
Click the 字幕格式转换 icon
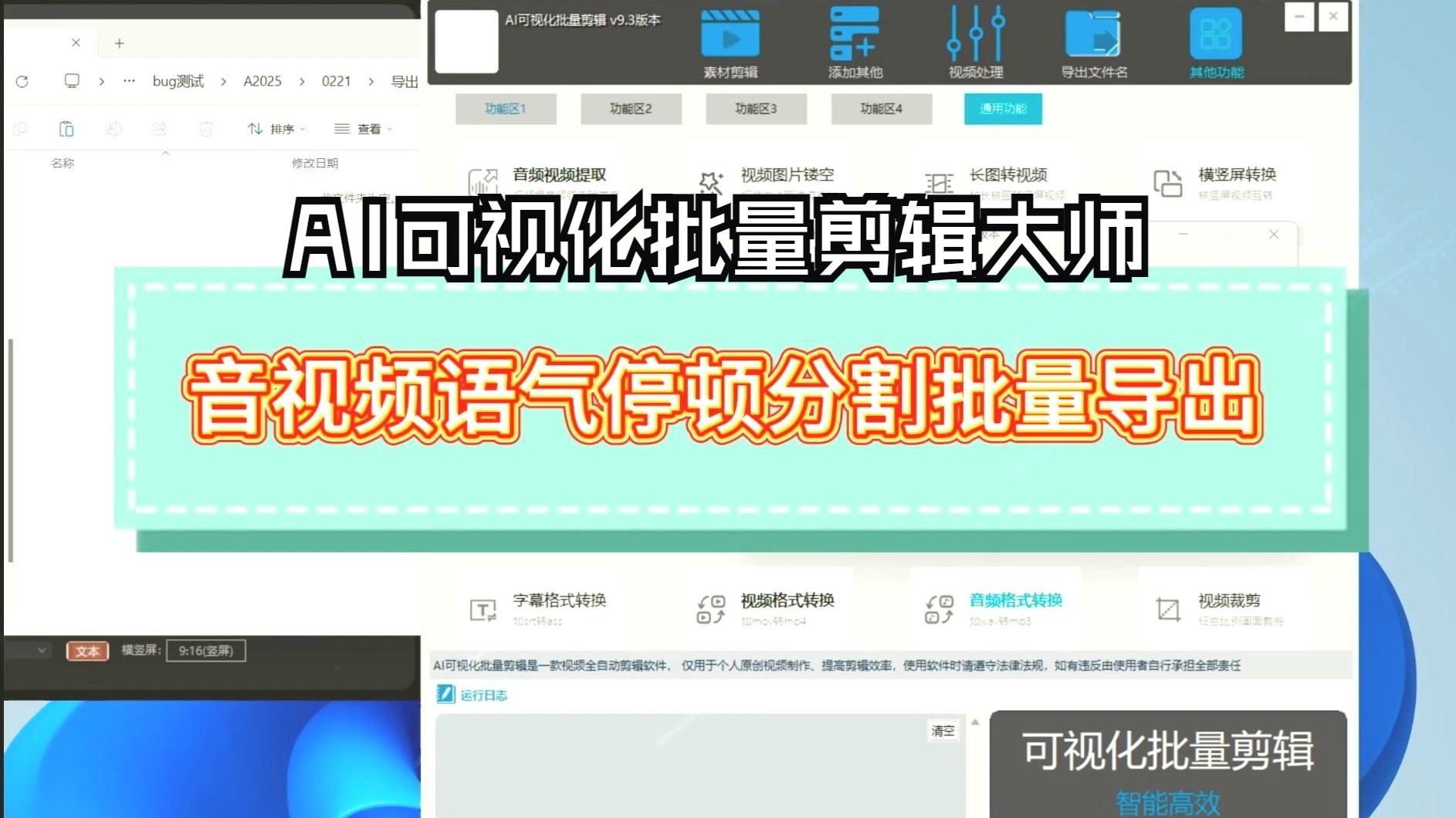tap(483, 610)
